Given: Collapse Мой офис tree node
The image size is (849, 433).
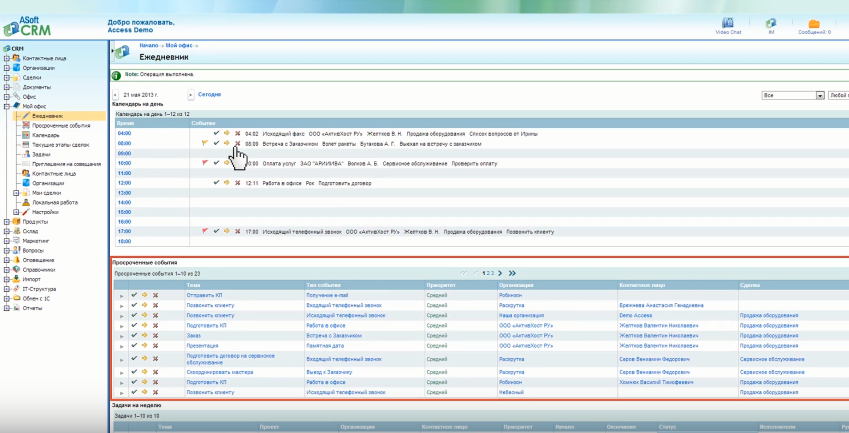Looking at the screenshot, I should pyautogui.click(x=6, y=106).
